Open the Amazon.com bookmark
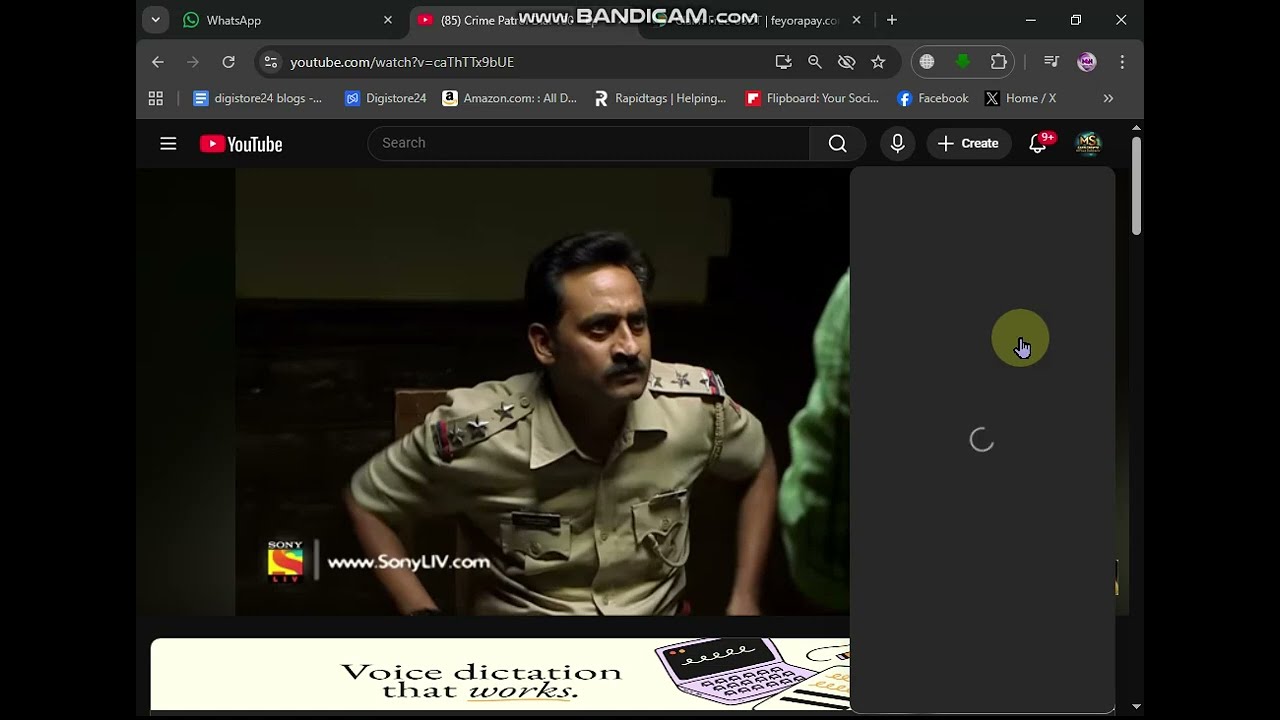The height and width of the screenshot is (720, 1280). coord(510,98)
